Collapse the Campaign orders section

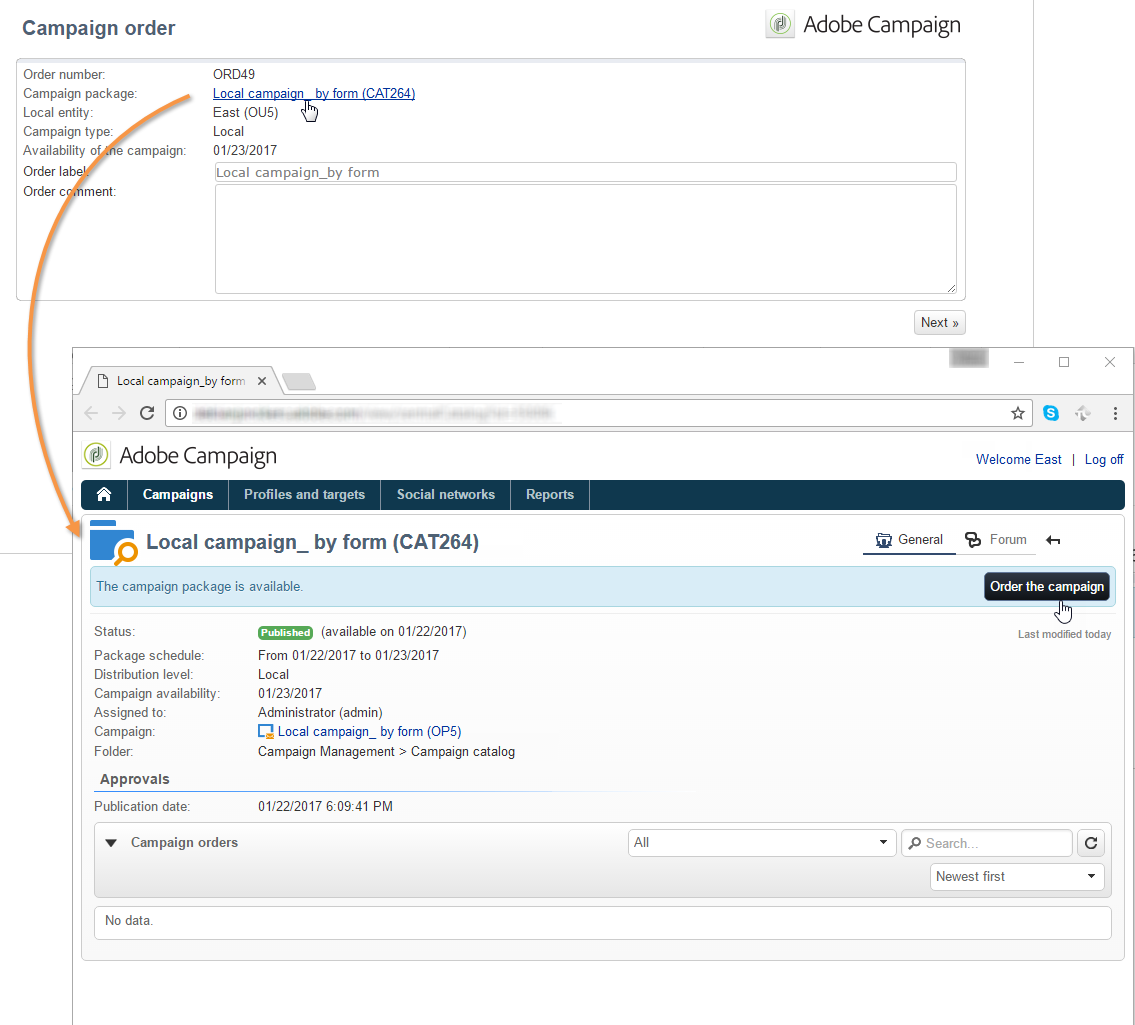pos(111,843)
